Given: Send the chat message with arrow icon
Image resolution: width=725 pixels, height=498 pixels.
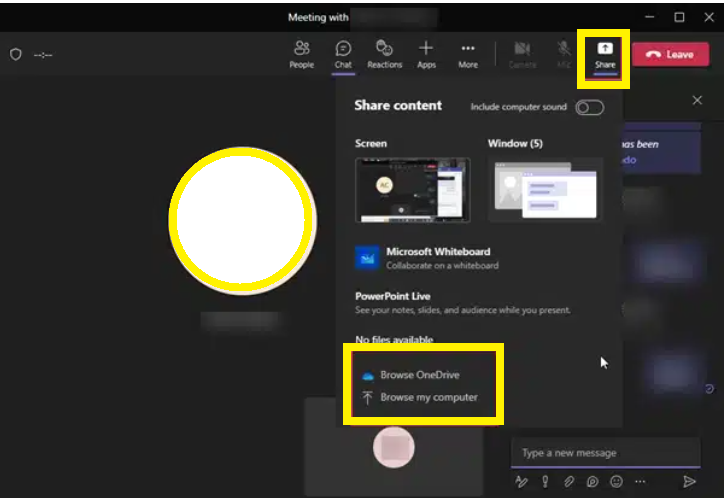Looking at the screenshot, I should click(689, 481).
